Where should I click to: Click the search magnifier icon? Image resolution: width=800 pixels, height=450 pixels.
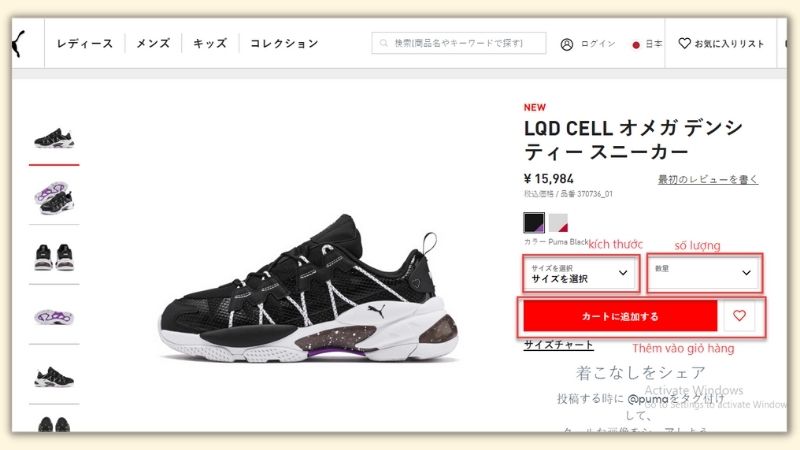(x=384, y=43)
